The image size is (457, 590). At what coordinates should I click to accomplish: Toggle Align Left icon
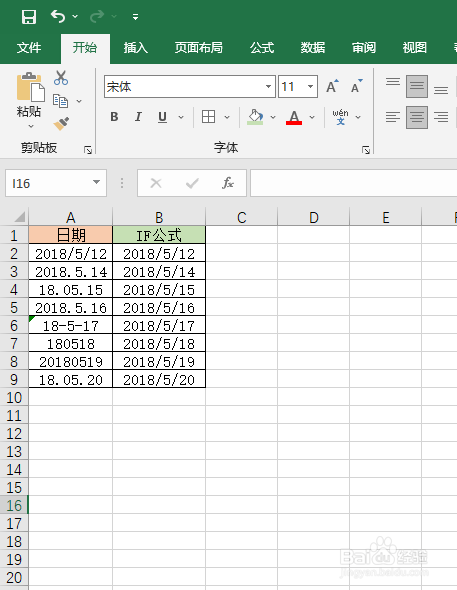(x=393, y=117)
